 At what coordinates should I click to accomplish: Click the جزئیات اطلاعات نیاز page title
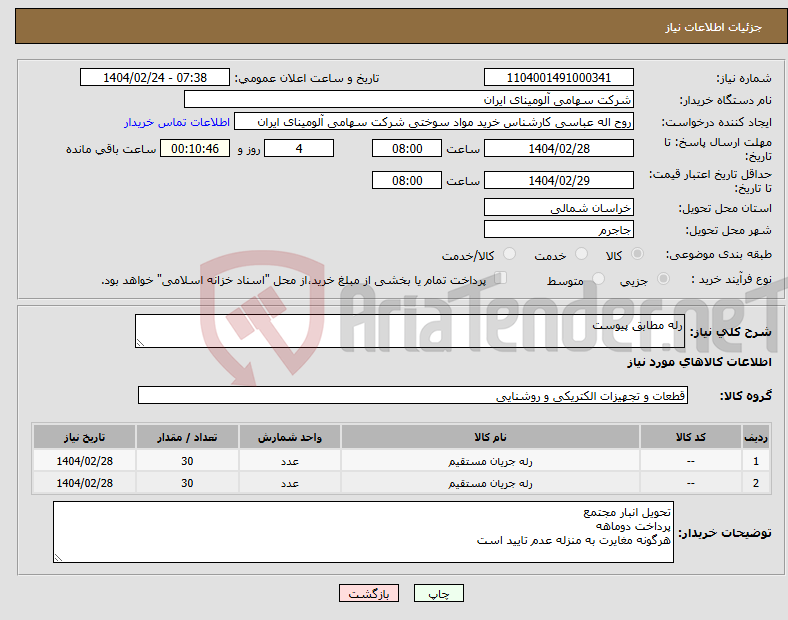(713, 27)
